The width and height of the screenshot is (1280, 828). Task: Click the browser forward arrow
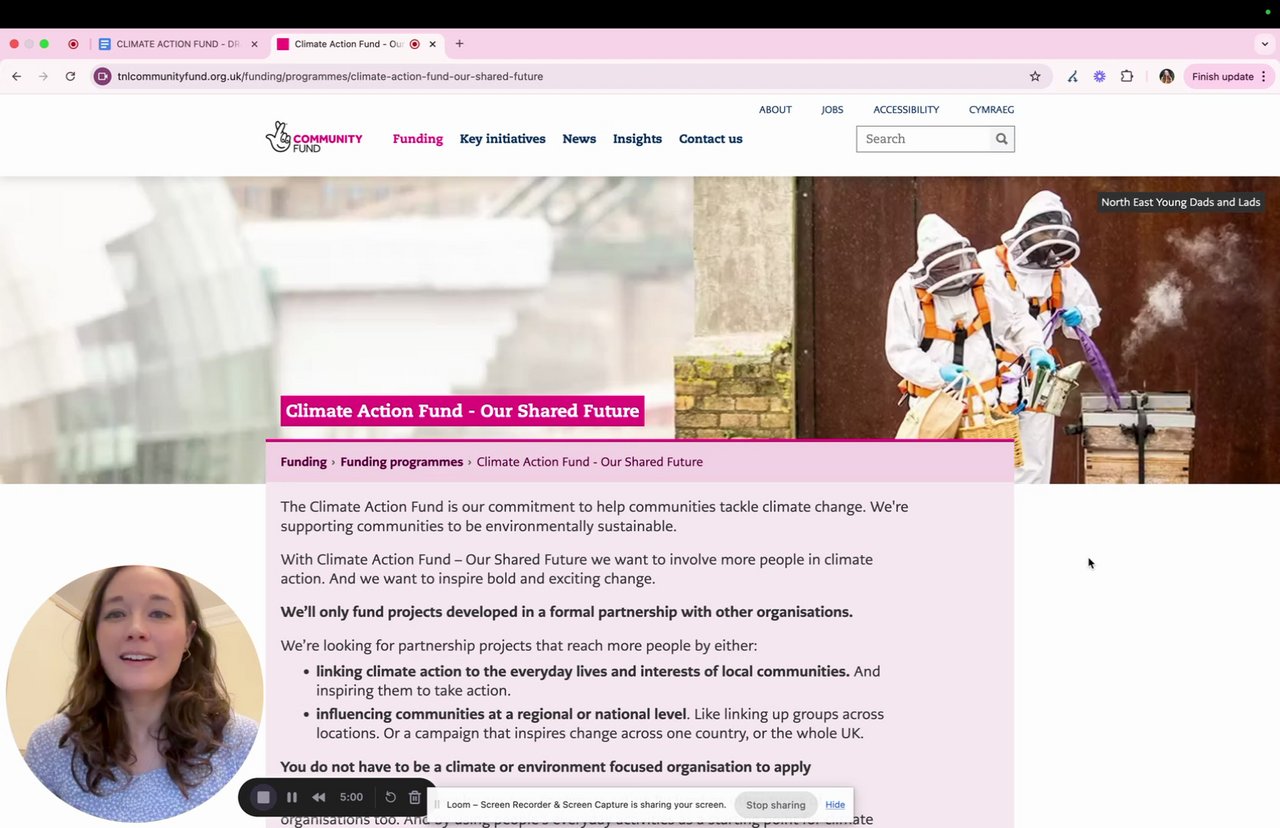(x=43, y=76)
